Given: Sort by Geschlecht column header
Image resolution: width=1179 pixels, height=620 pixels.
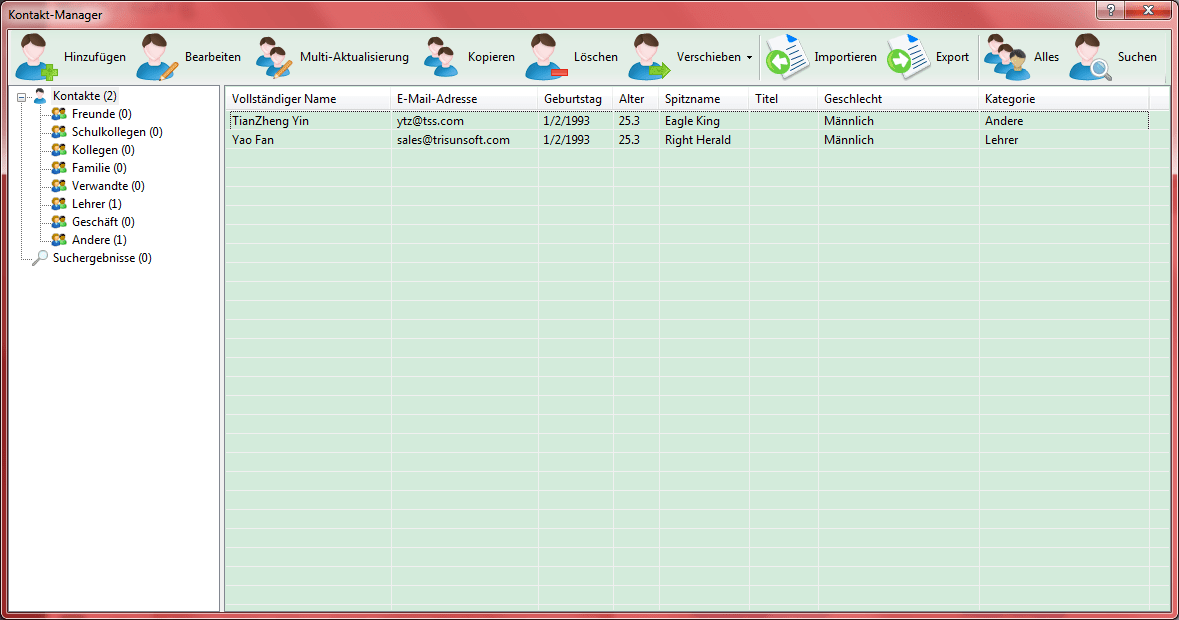Looking at the screenshot, I should click(x=898, y=99).
